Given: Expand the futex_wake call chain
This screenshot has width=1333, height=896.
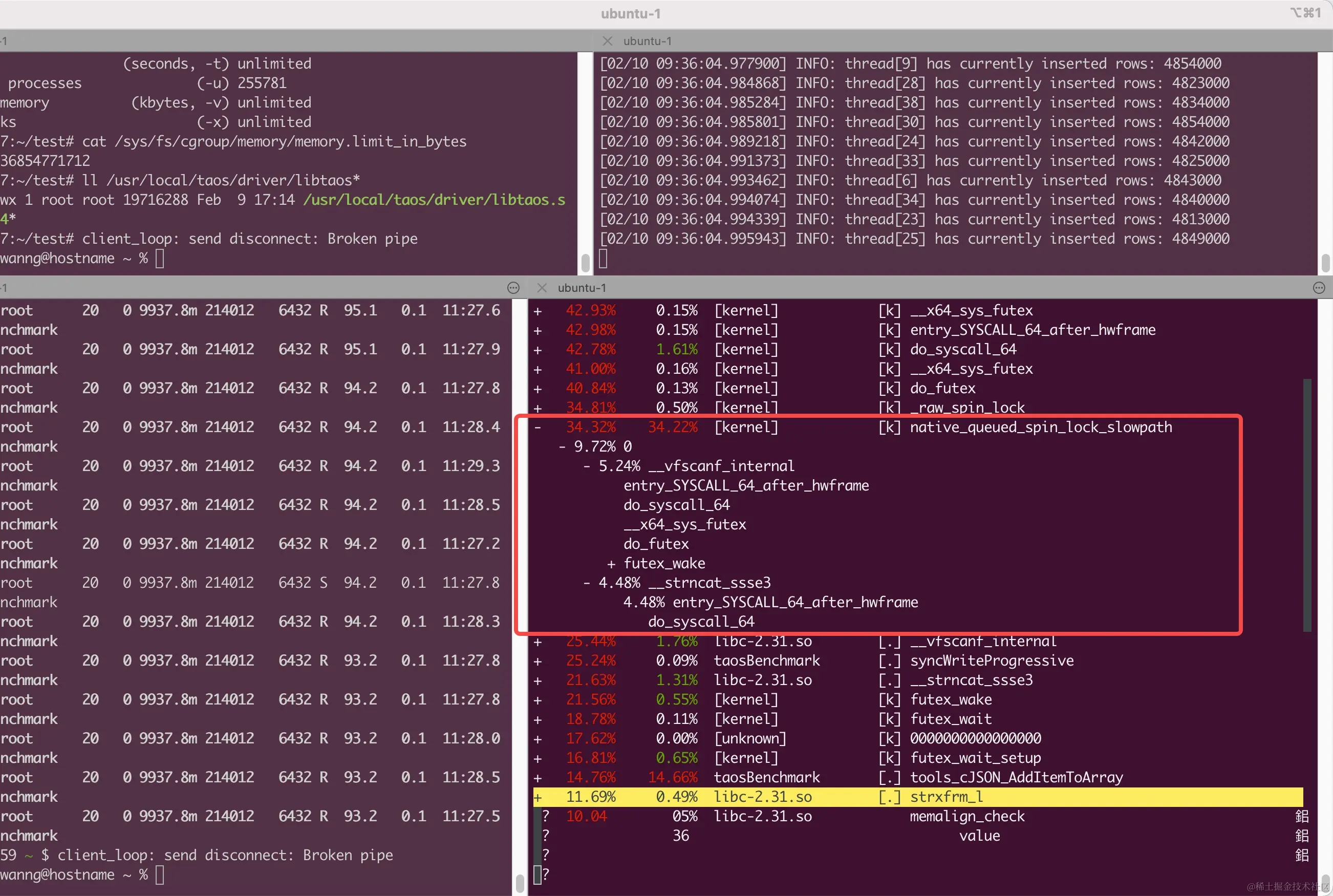Looking at the screenshot, I should click(x=611, y=564).
